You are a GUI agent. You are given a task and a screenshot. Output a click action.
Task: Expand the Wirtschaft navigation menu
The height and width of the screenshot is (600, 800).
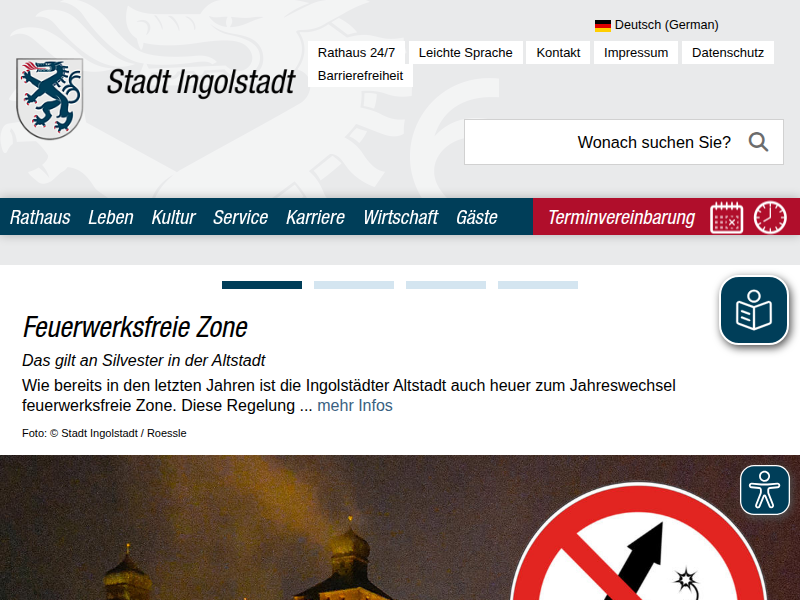[400, 217]
